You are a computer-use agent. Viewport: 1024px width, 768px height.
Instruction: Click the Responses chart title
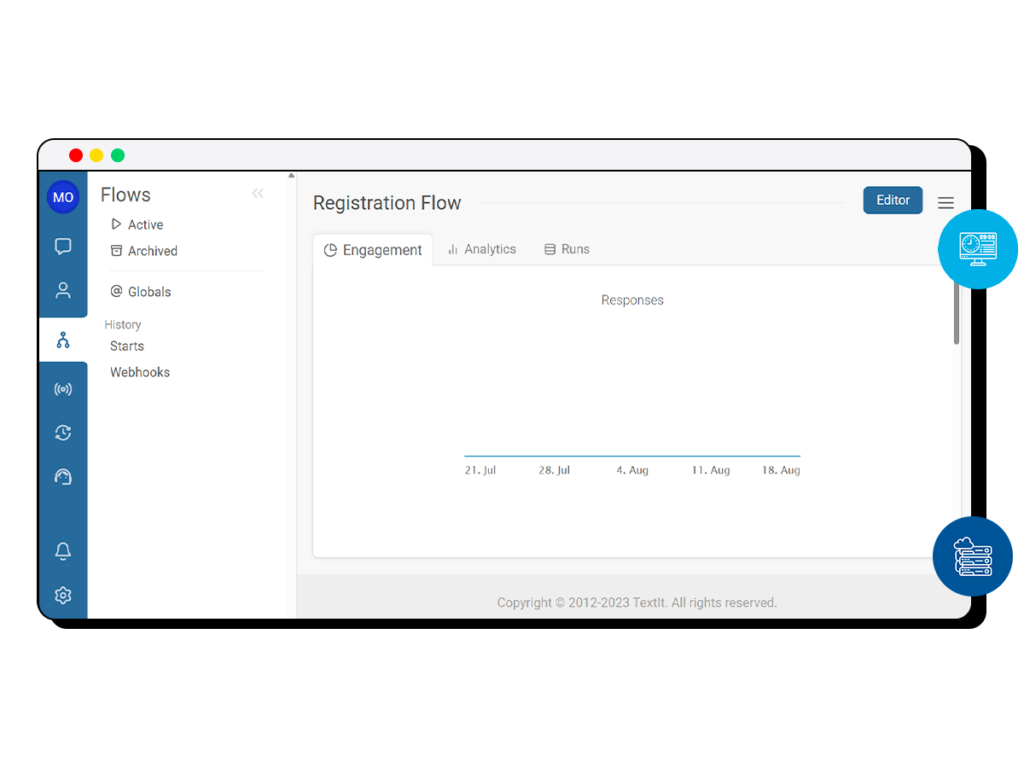pyautogui.click(x=632, y=300)
